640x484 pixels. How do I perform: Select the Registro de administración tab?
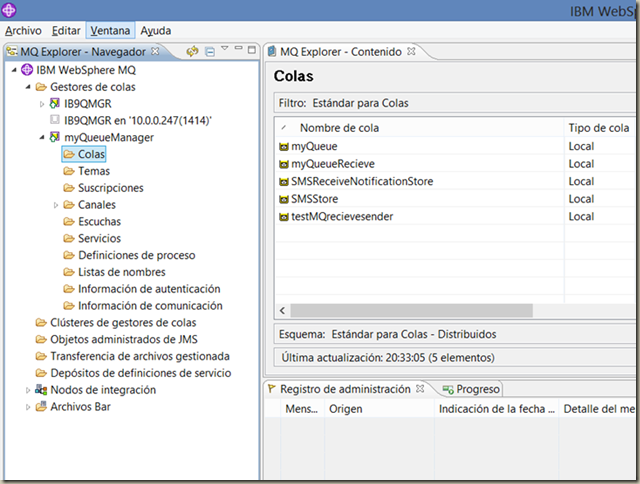345,389
